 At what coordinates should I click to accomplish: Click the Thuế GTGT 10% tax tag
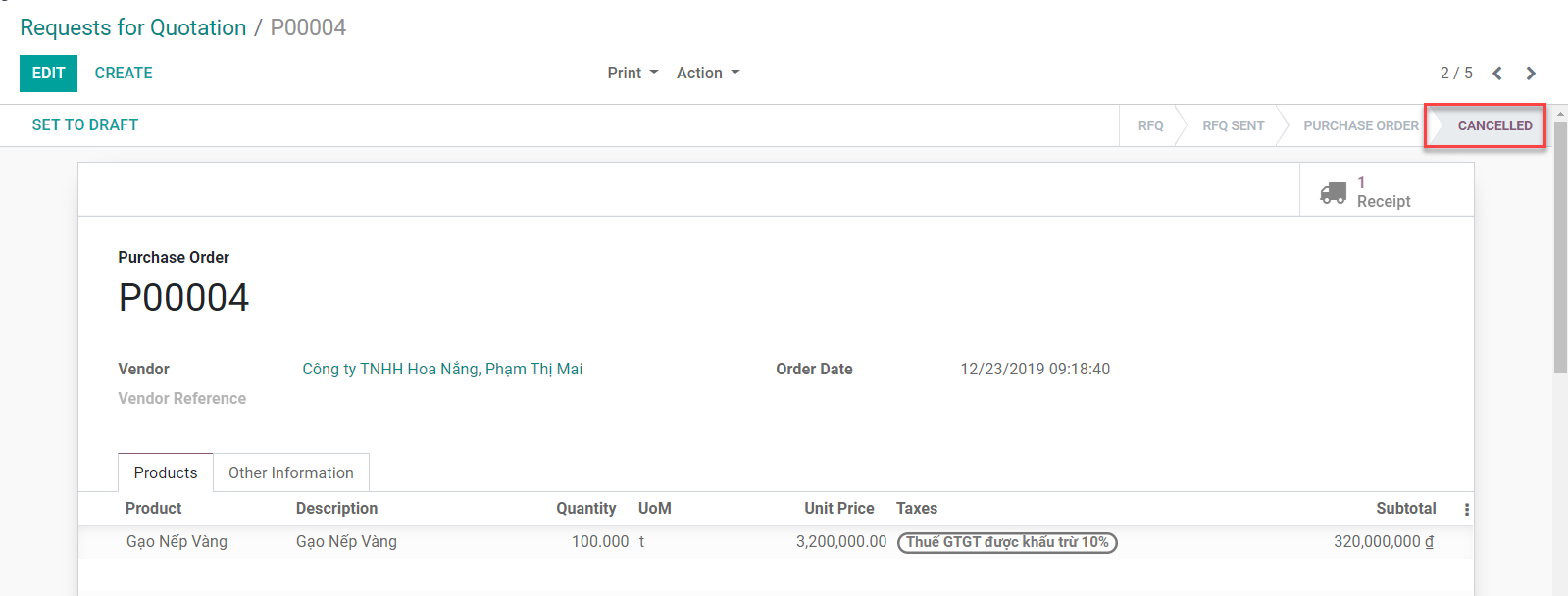[1007, 542]
